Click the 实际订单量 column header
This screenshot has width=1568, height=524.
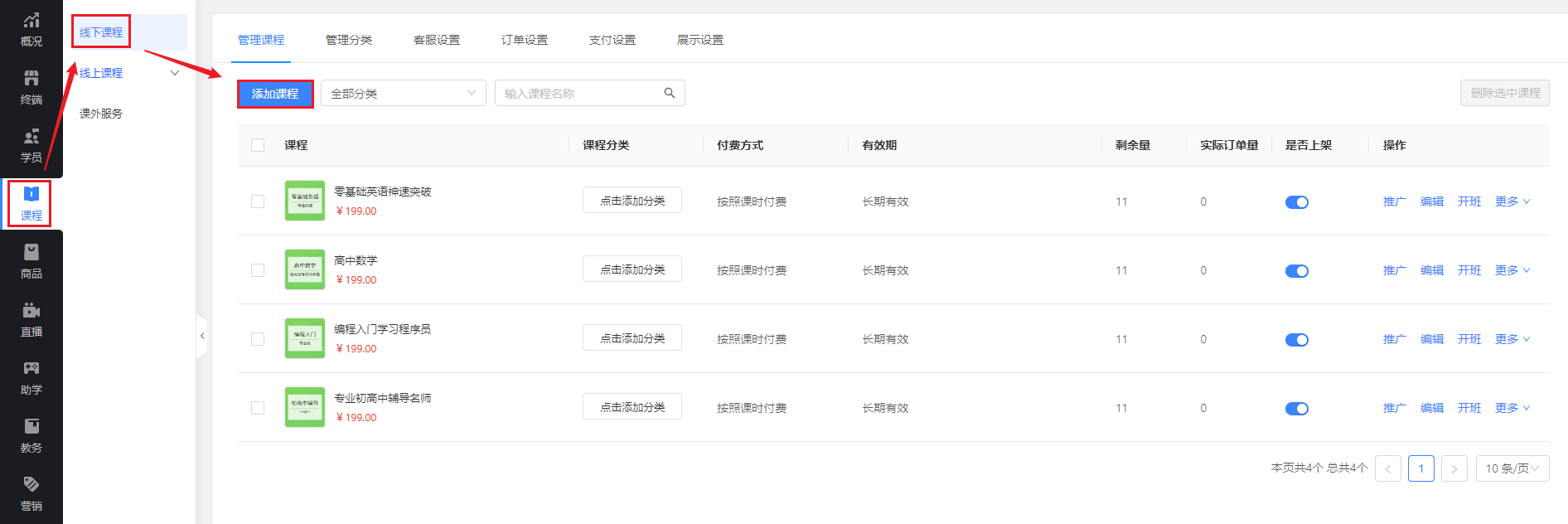[x=1229, y=145]
